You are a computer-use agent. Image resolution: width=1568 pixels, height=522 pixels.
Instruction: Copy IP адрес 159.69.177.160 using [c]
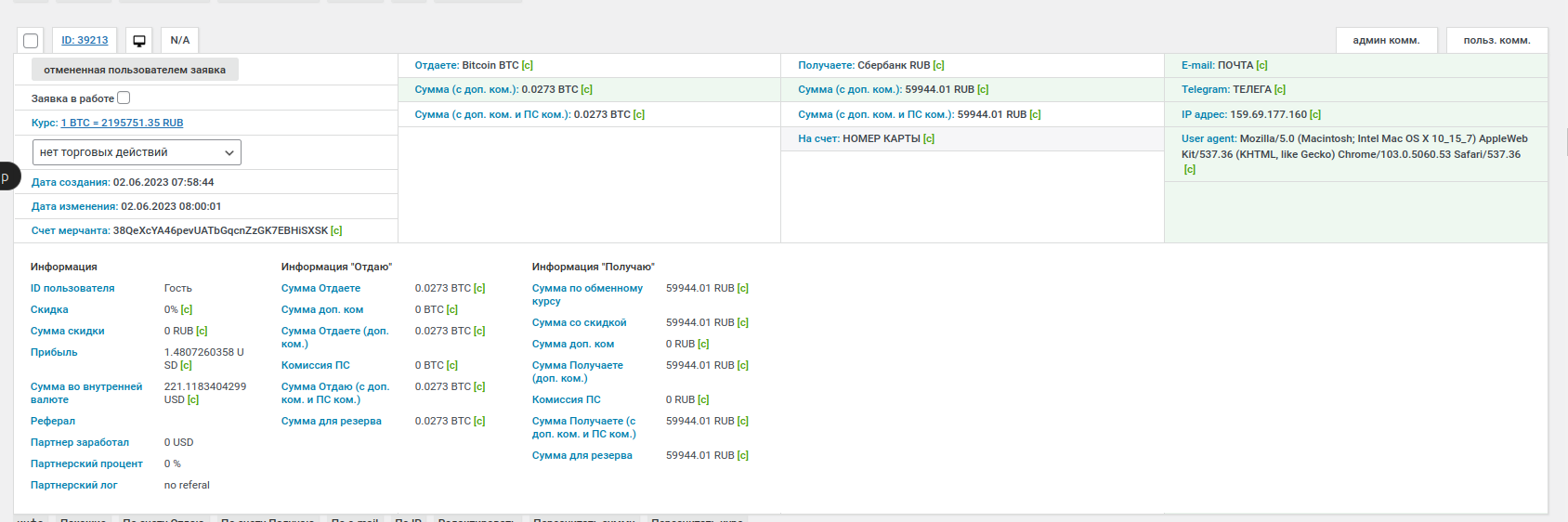[x=1315, y=114]
